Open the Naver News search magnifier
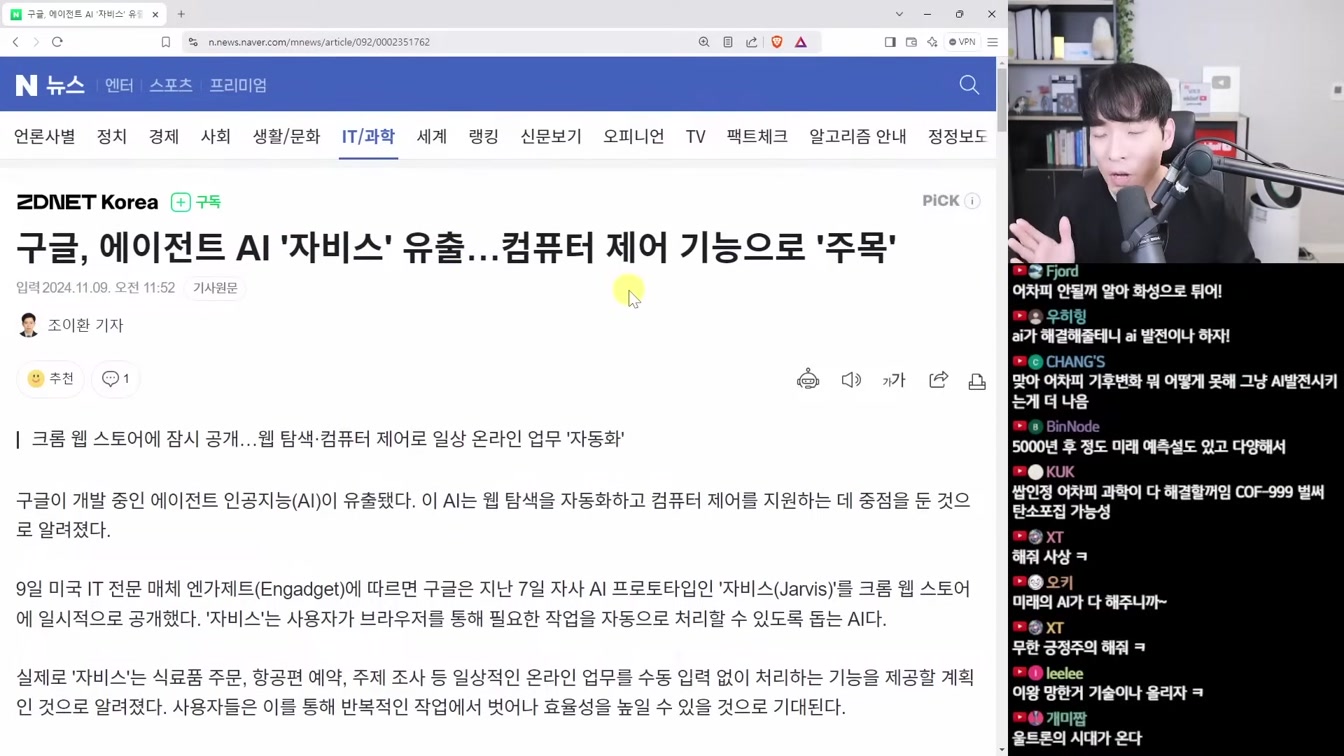 [x=969, y=85]
